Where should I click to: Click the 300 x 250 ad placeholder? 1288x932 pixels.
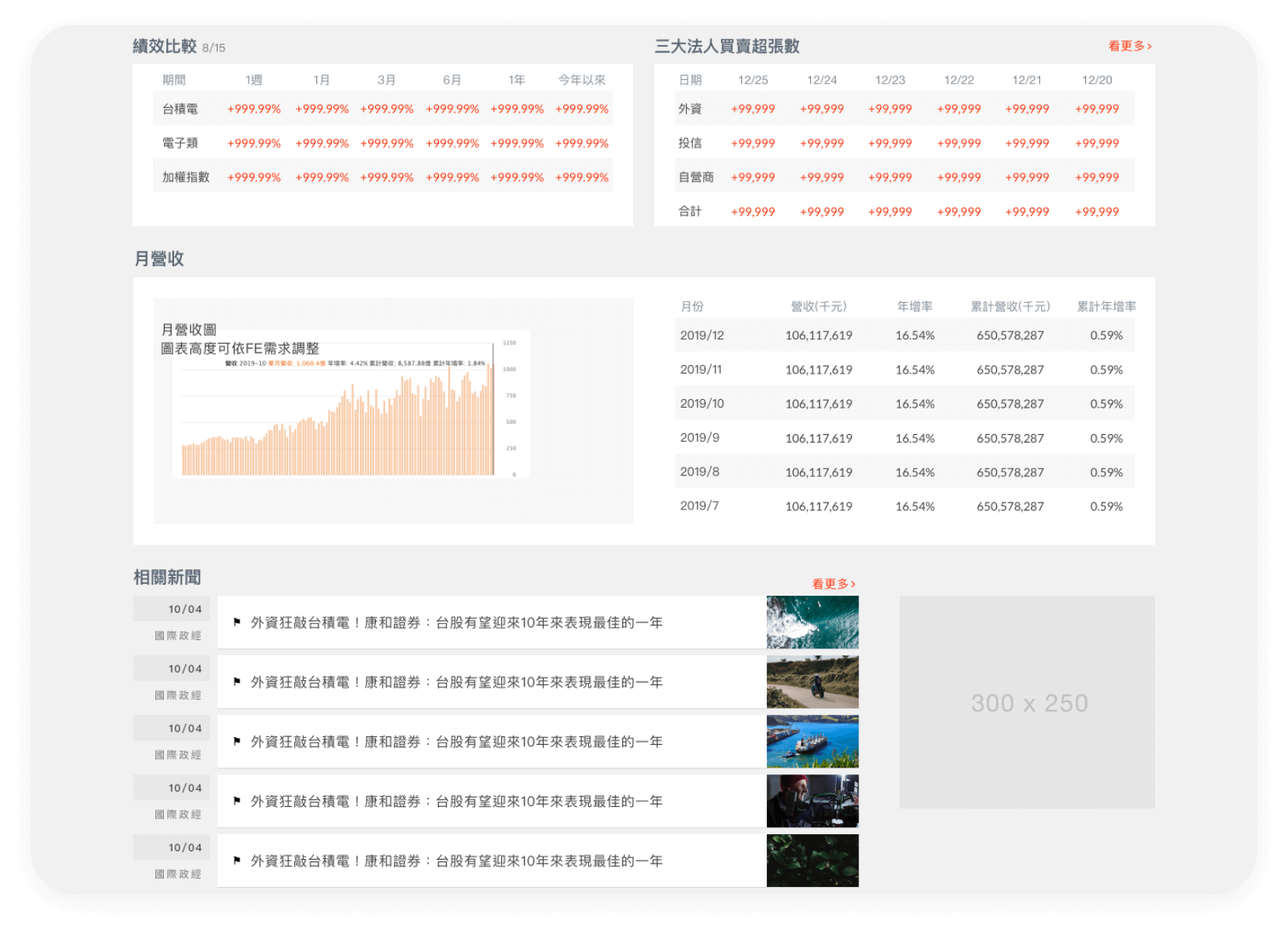[x=1027, y=702]
